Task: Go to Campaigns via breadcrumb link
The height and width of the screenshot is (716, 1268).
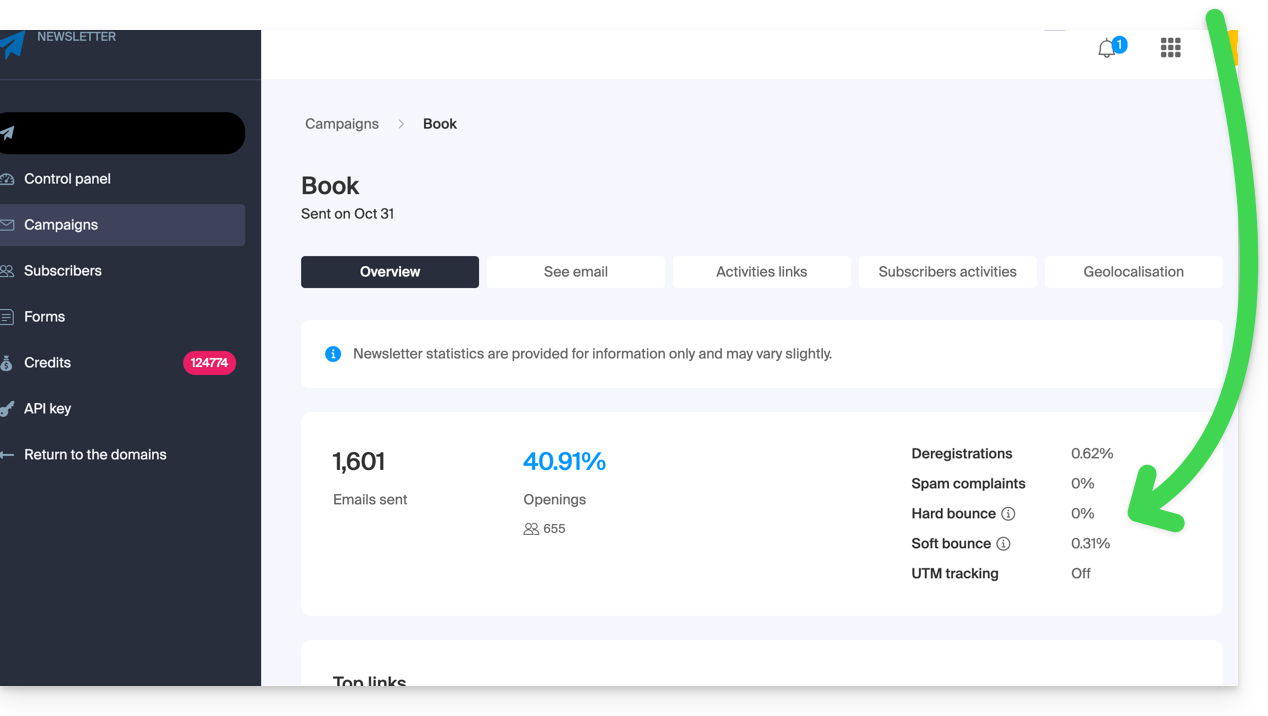Action: [342, 124]
